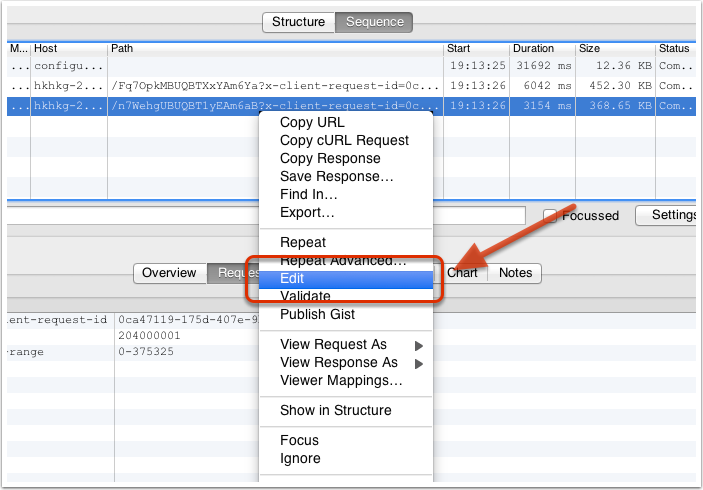703x490 pixels.
Task: Switch to the Structure view tab
Action: pyautogui.click(x=298, y=22)
